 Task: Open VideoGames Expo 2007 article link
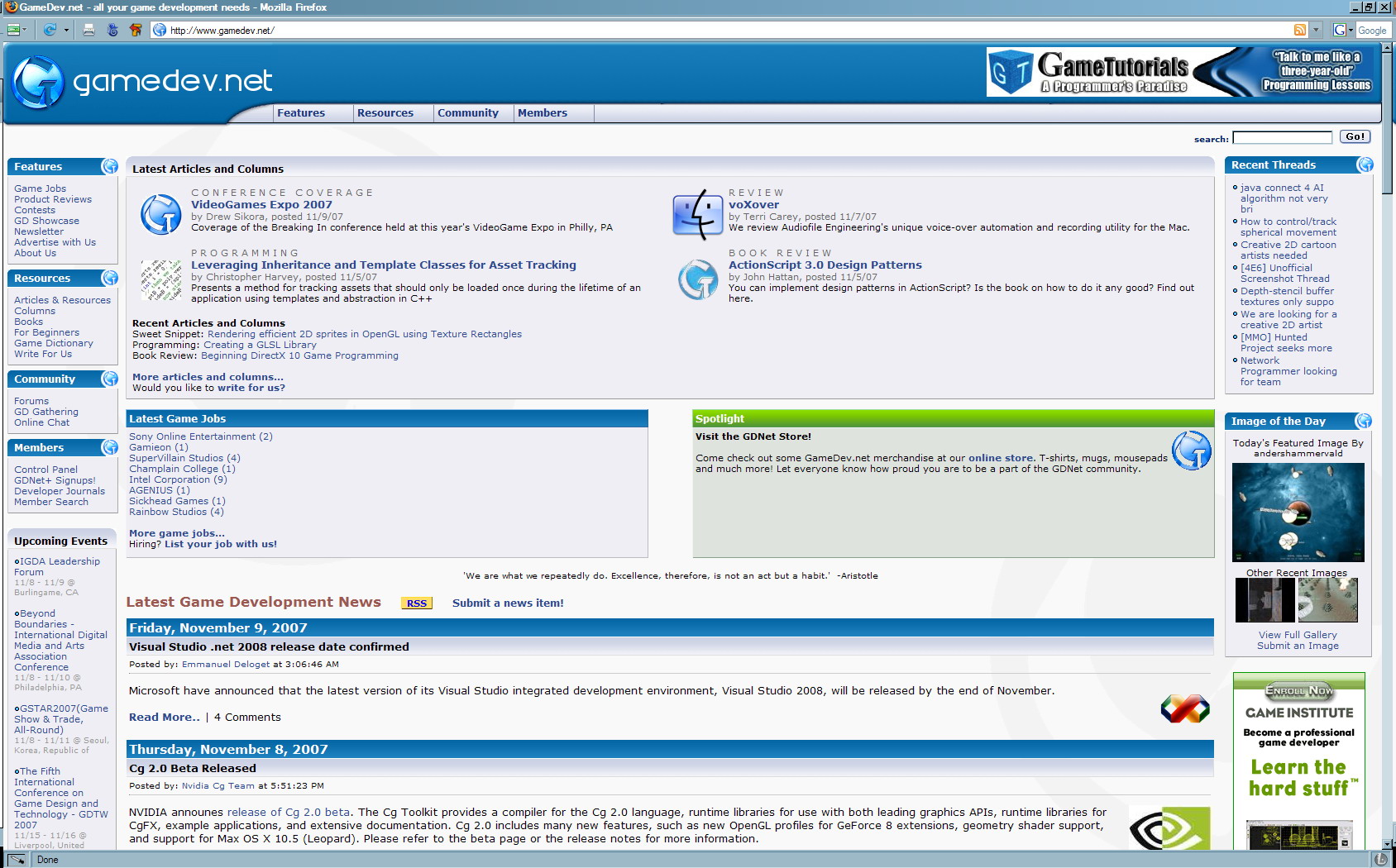pos(261,205)
